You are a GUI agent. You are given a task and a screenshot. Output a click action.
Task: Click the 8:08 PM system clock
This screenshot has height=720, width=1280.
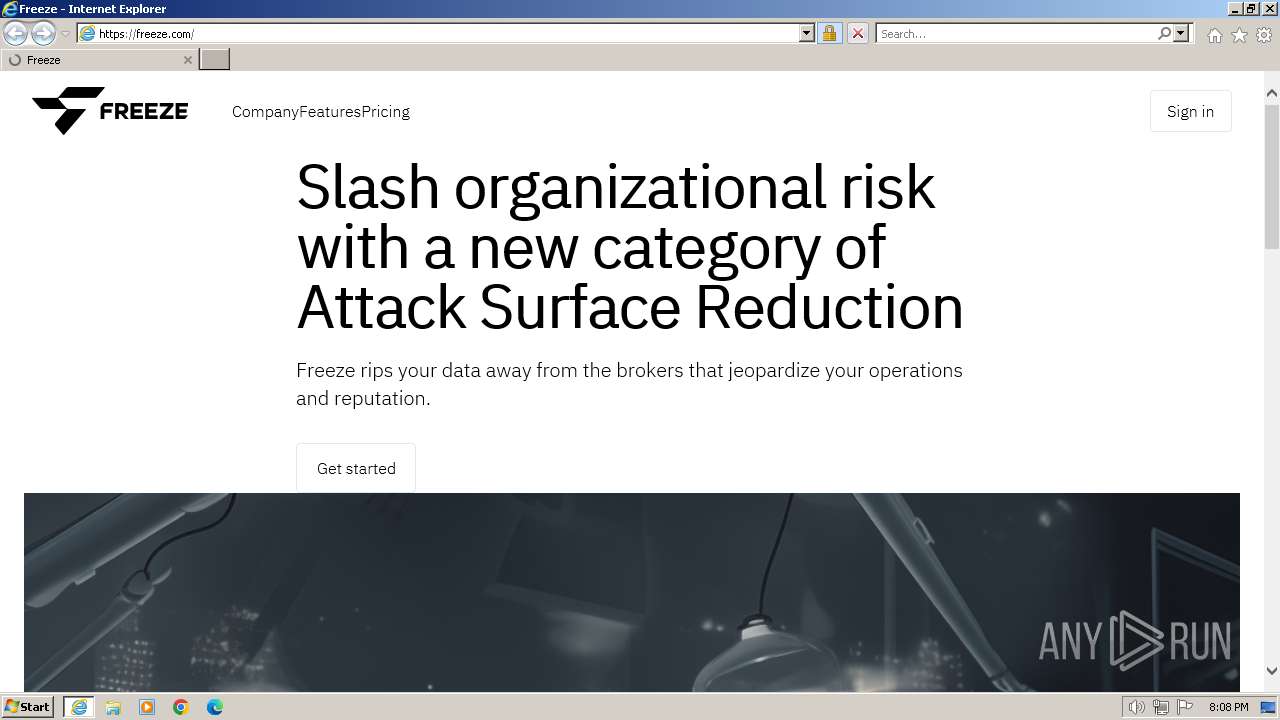coord(1228,707)
